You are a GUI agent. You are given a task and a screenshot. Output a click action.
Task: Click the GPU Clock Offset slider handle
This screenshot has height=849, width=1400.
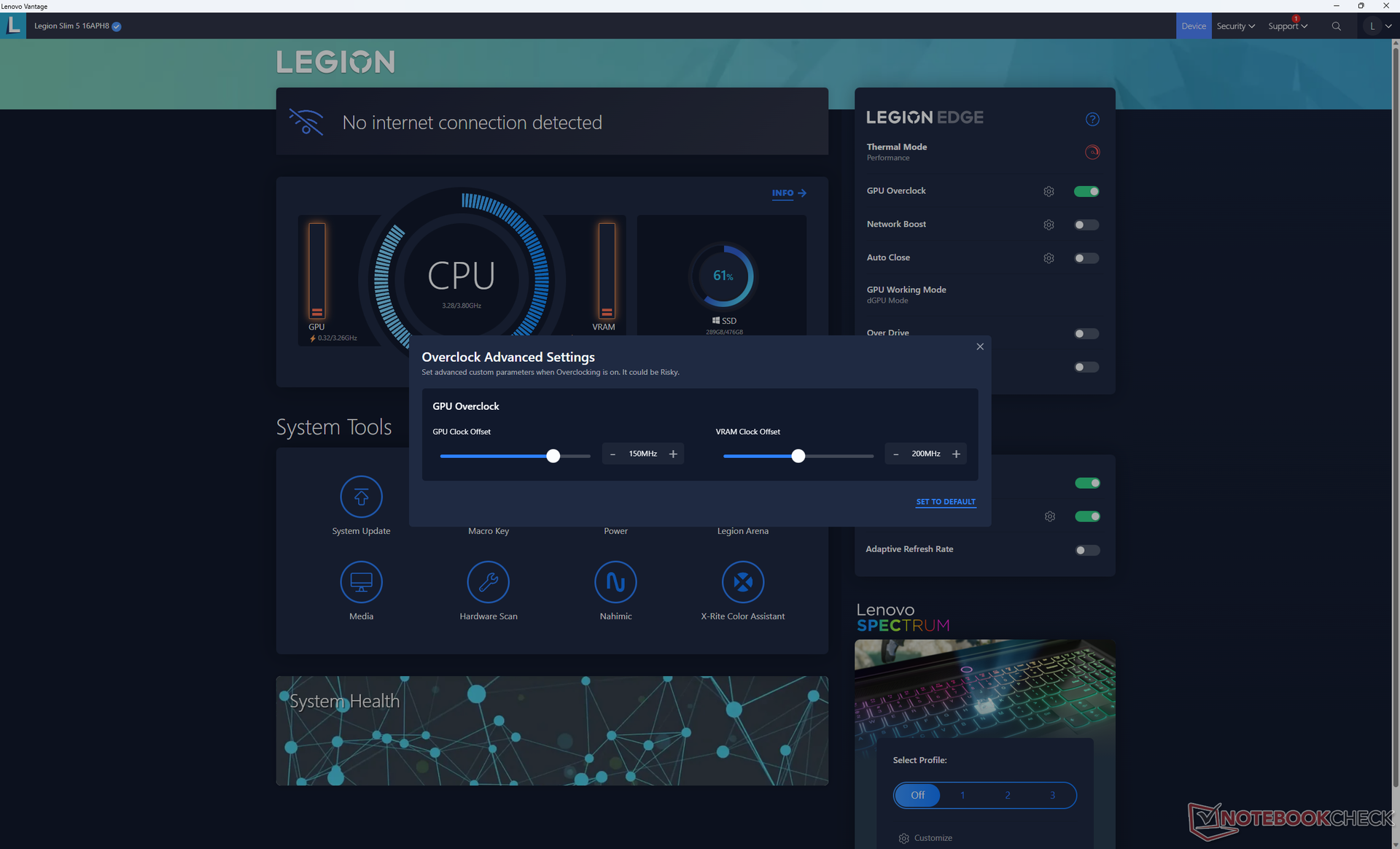click(553, 456)
